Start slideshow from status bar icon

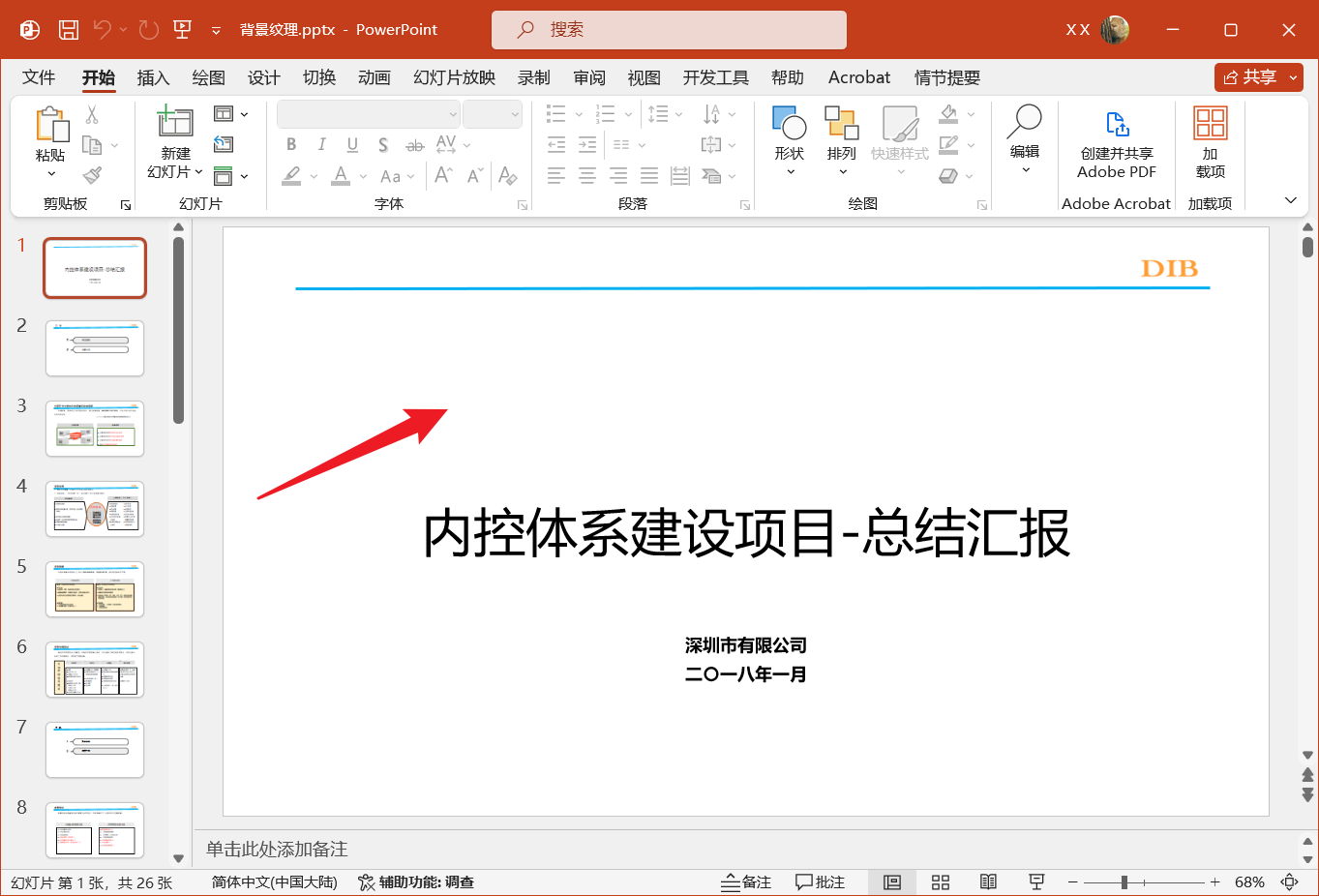pyautogui.click(x=1036, y=882)
